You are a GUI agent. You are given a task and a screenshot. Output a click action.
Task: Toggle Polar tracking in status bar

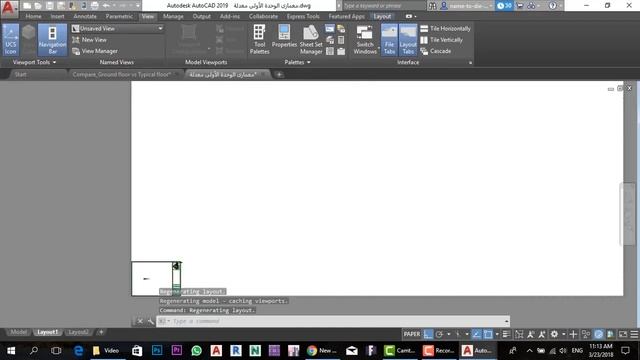[439, 334]
